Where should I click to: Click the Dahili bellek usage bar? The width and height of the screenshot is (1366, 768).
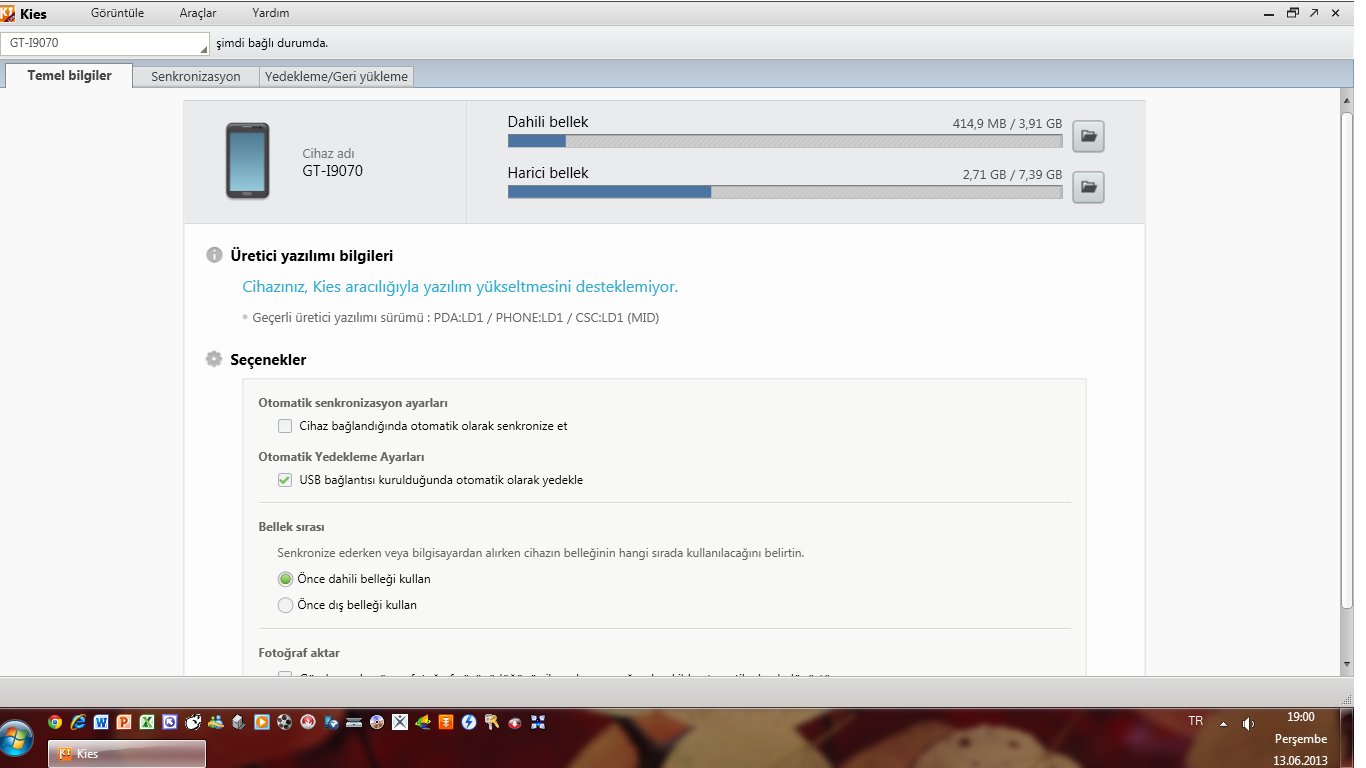point(785,141)
